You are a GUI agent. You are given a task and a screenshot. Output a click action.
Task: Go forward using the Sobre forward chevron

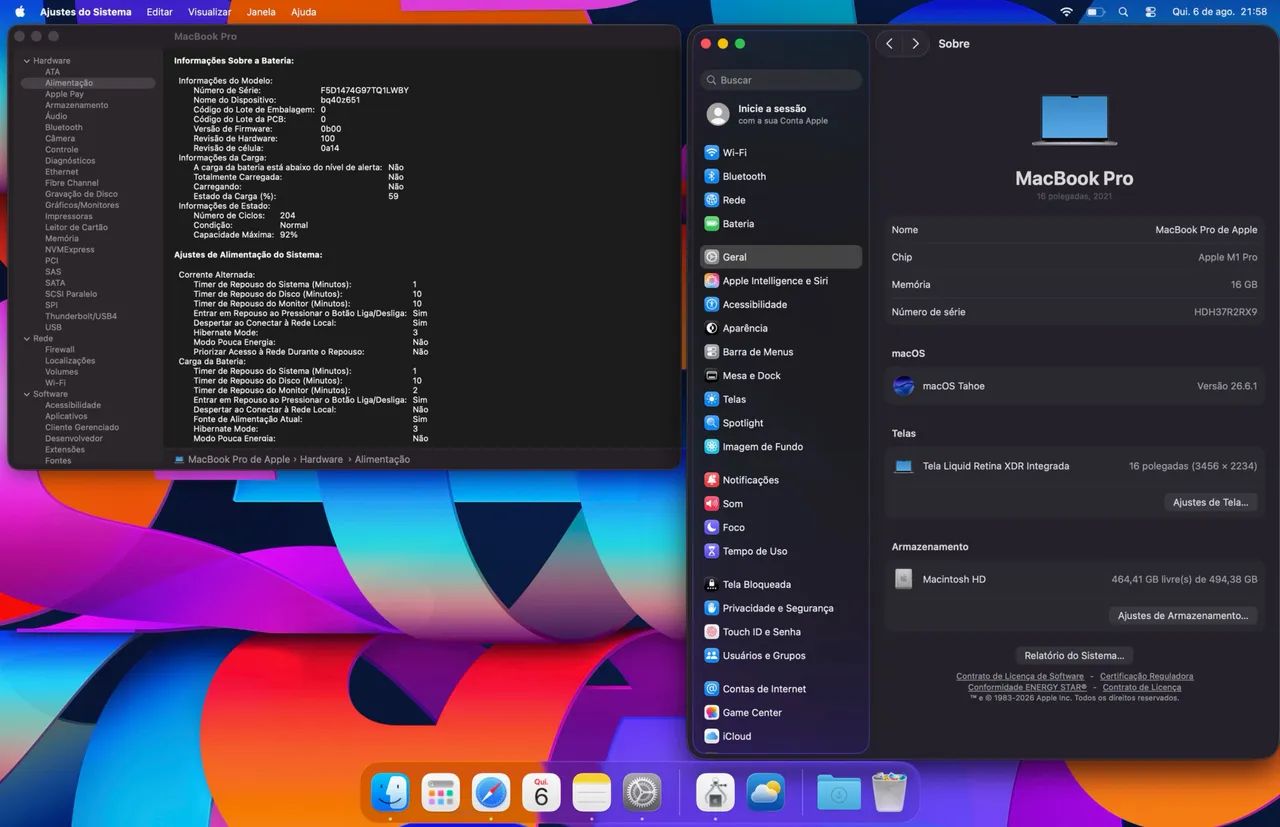pos(915,44)
